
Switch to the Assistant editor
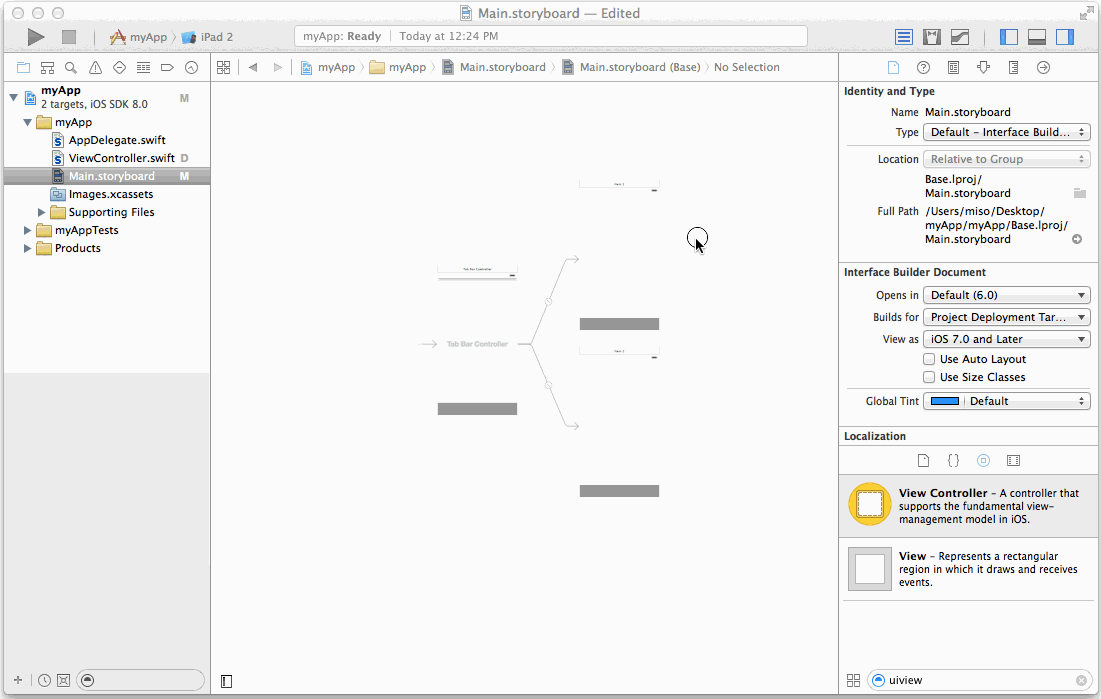[x=931, y=36]
